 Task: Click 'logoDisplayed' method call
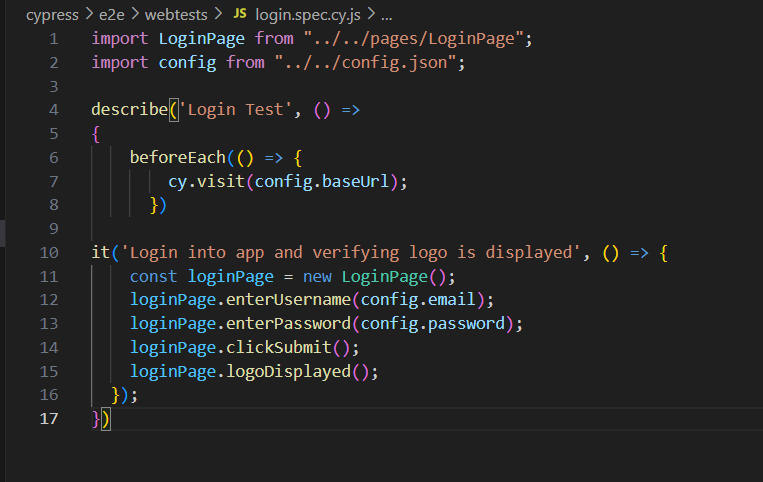288,372
